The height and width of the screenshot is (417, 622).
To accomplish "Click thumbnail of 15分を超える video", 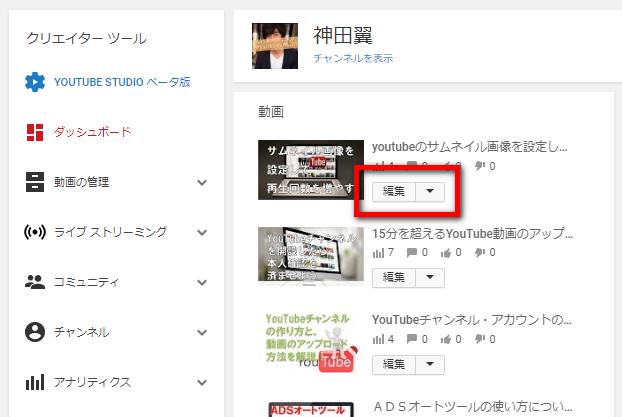I will [311, 256].
